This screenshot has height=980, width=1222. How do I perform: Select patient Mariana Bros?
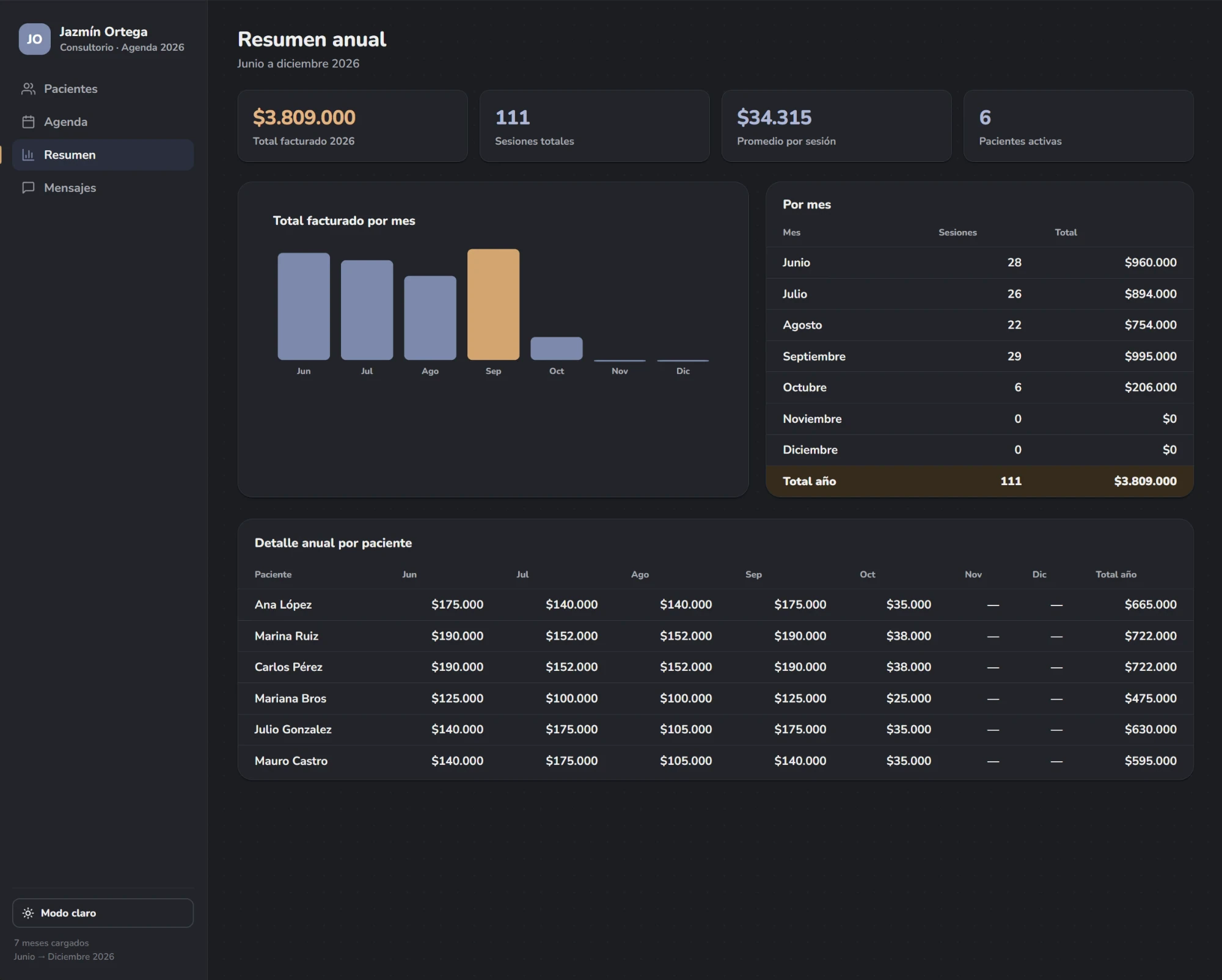pos(290,698)
